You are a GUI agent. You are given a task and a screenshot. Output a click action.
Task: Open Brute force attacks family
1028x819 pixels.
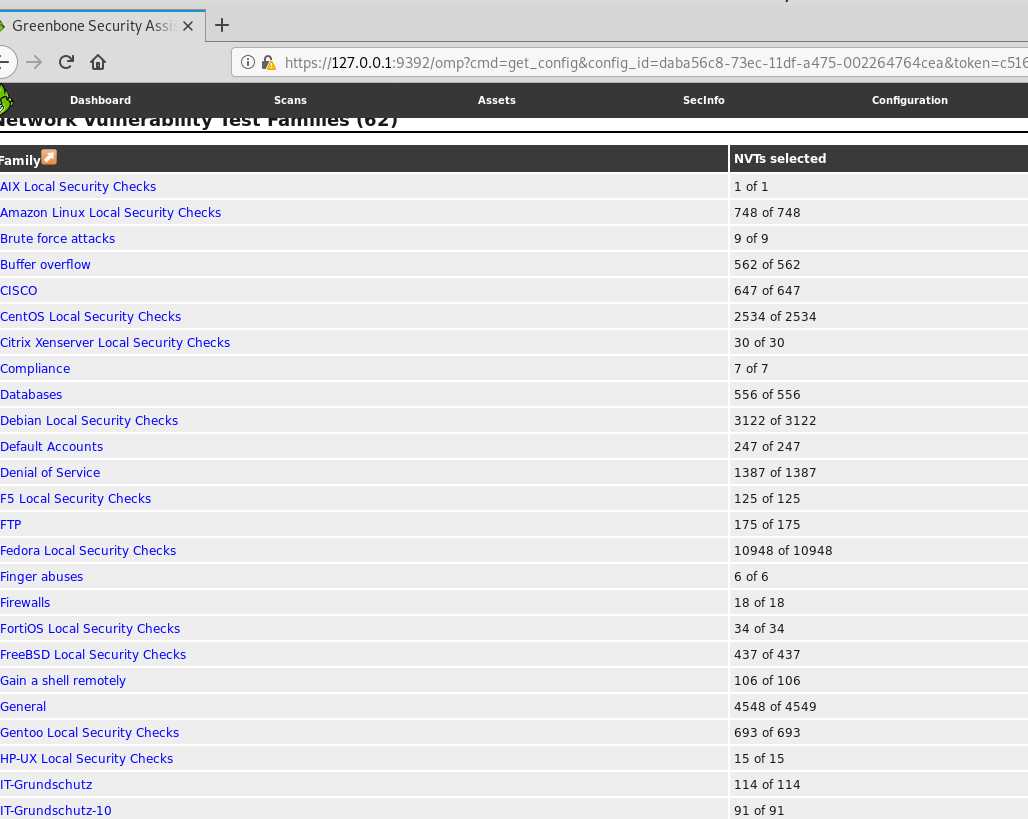tap(58, 239)
